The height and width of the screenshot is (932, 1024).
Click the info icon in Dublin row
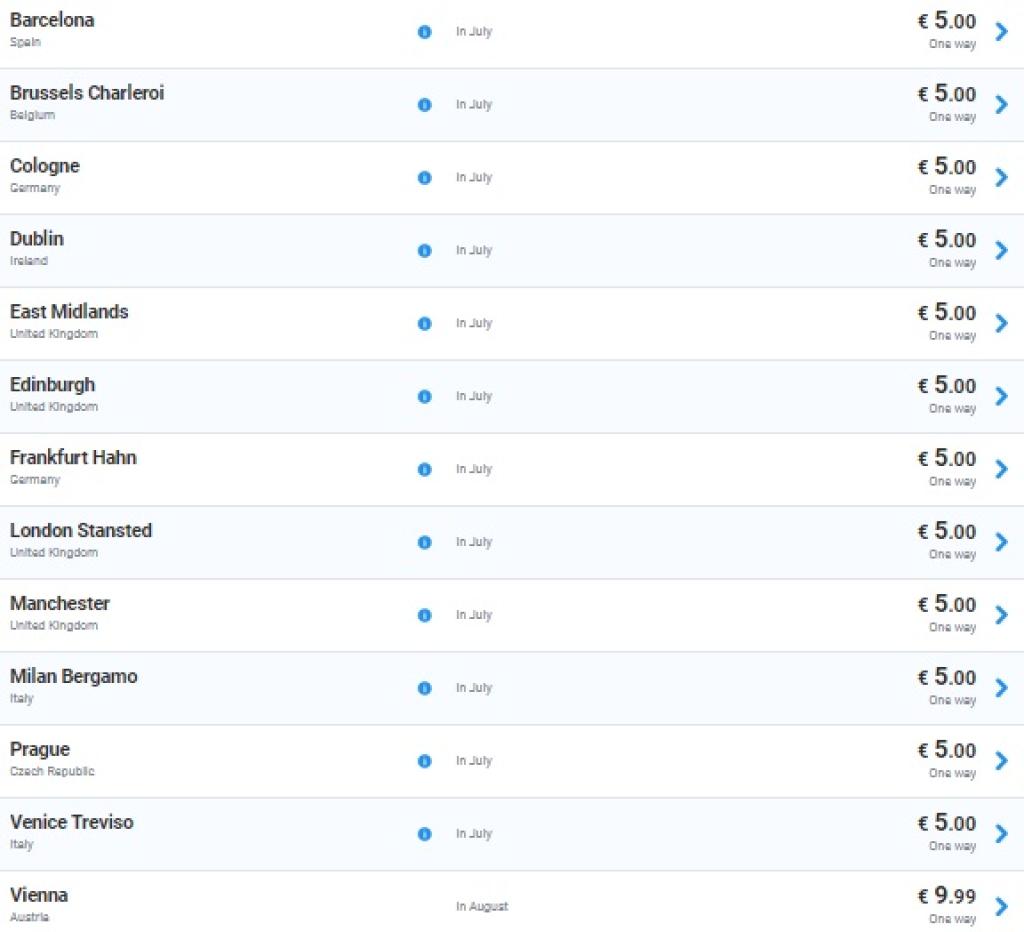point(424,251)
